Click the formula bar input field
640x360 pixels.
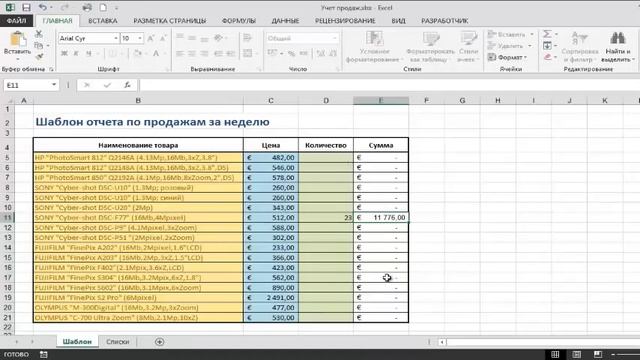tap(390, 85)
